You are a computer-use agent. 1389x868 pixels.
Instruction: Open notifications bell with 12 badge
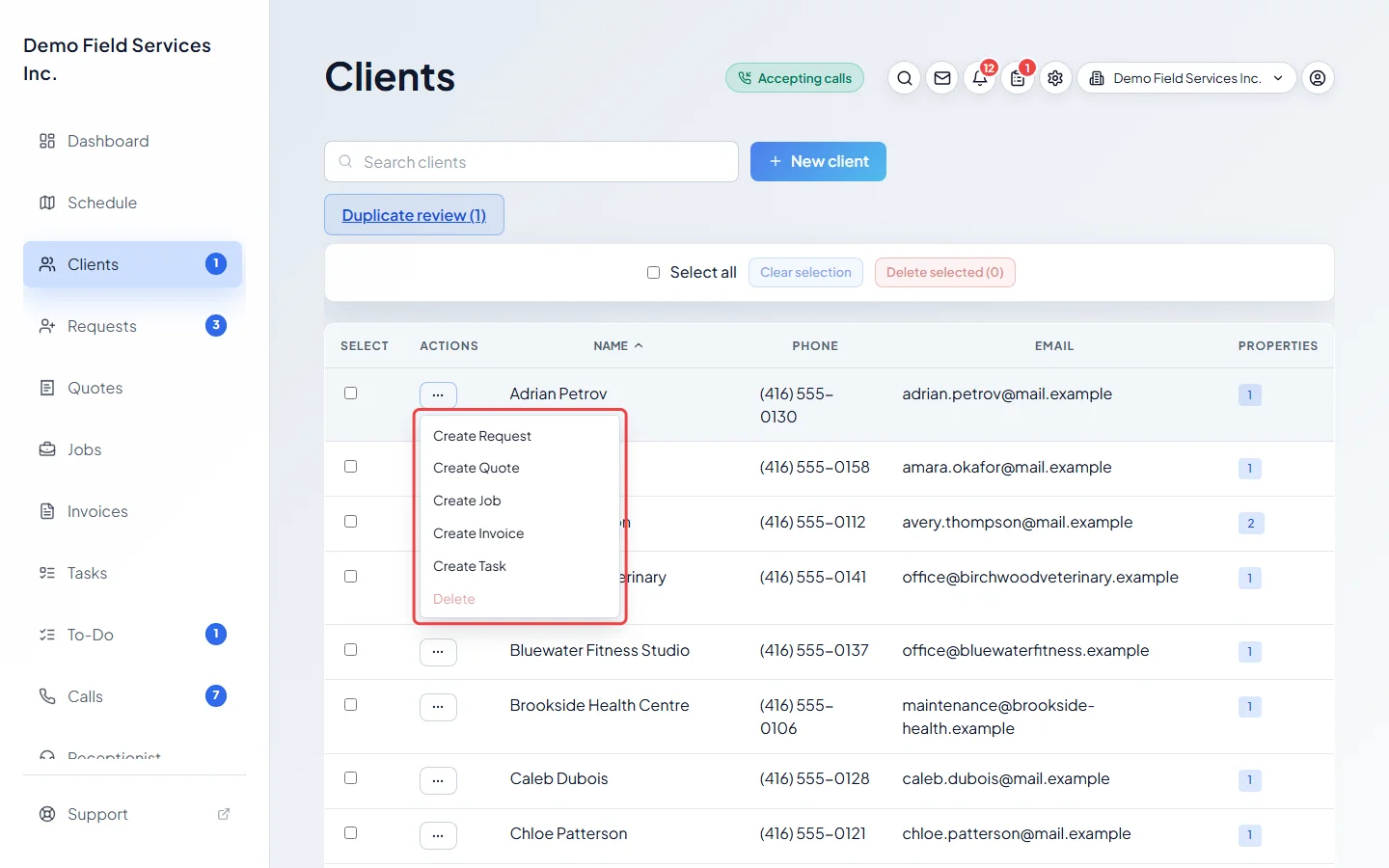click(980, 78)
